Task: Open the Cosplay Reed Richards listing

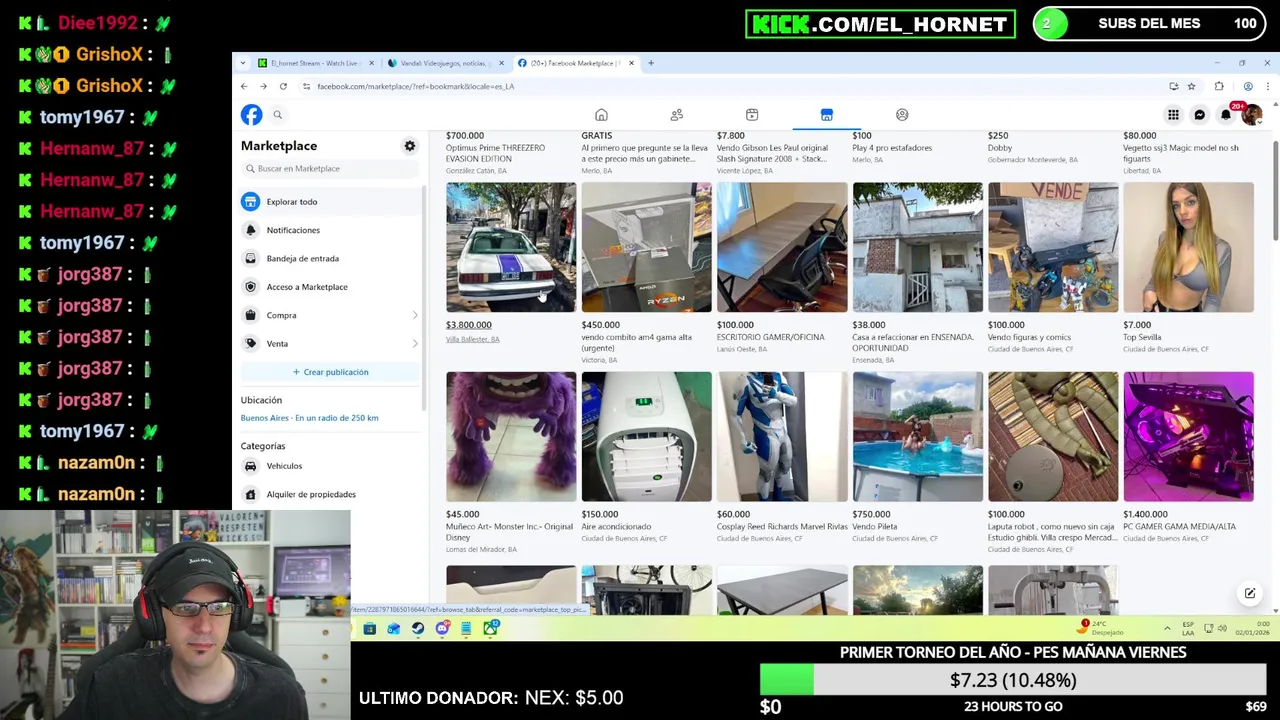Action: coord(782,437)
